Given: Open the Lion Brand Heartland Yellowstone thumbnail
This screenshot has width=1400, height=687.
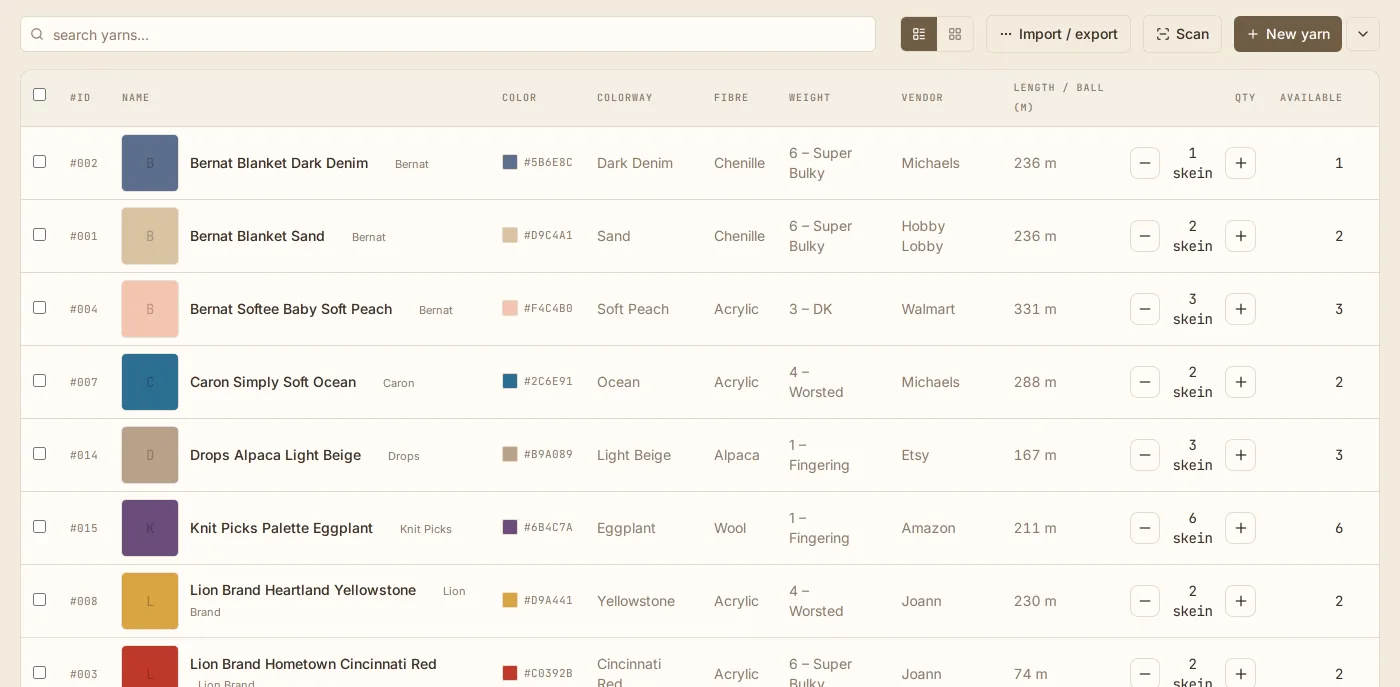Looking at the screenshot, I should point(150,601).
